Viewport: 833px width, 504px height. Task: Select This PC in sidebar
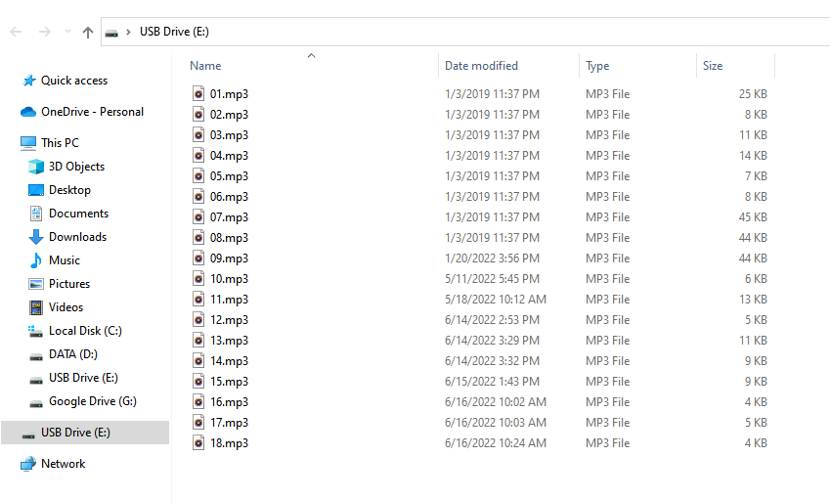pos(60,143)
